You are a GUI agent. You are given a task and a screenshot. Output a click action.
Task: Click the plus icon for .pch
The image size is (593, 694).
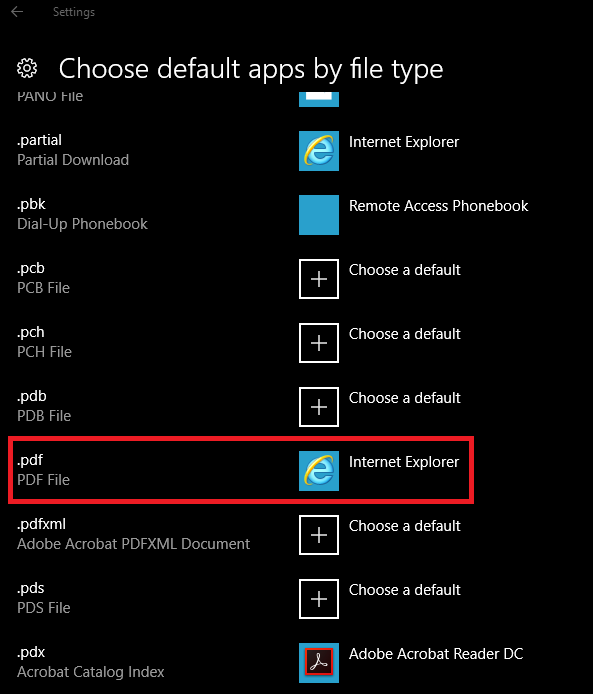(x=319, y=343)
